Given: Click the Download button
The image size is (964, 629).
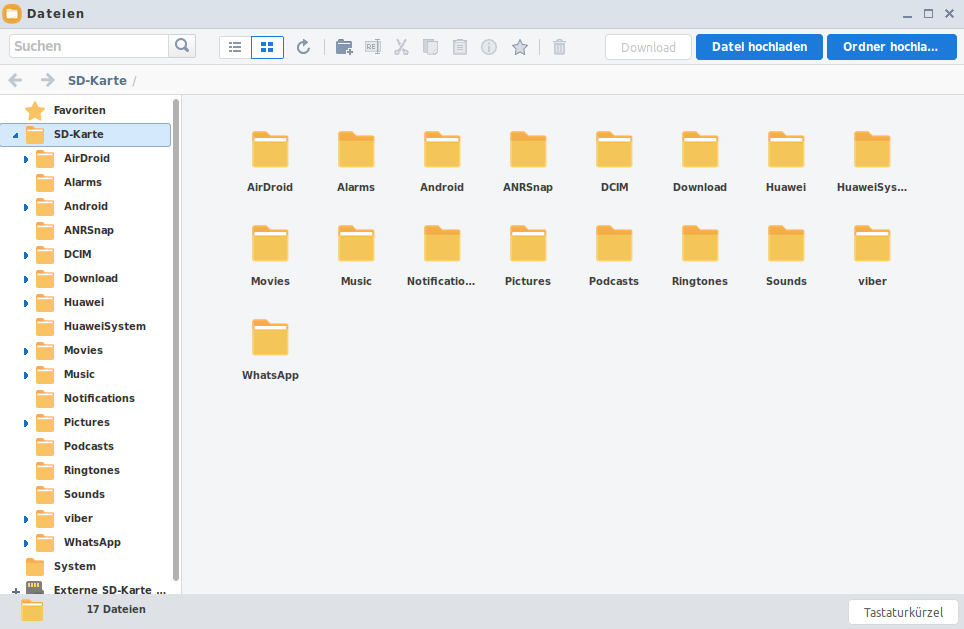Looking at the screenshot, I should tap(648, 47).
